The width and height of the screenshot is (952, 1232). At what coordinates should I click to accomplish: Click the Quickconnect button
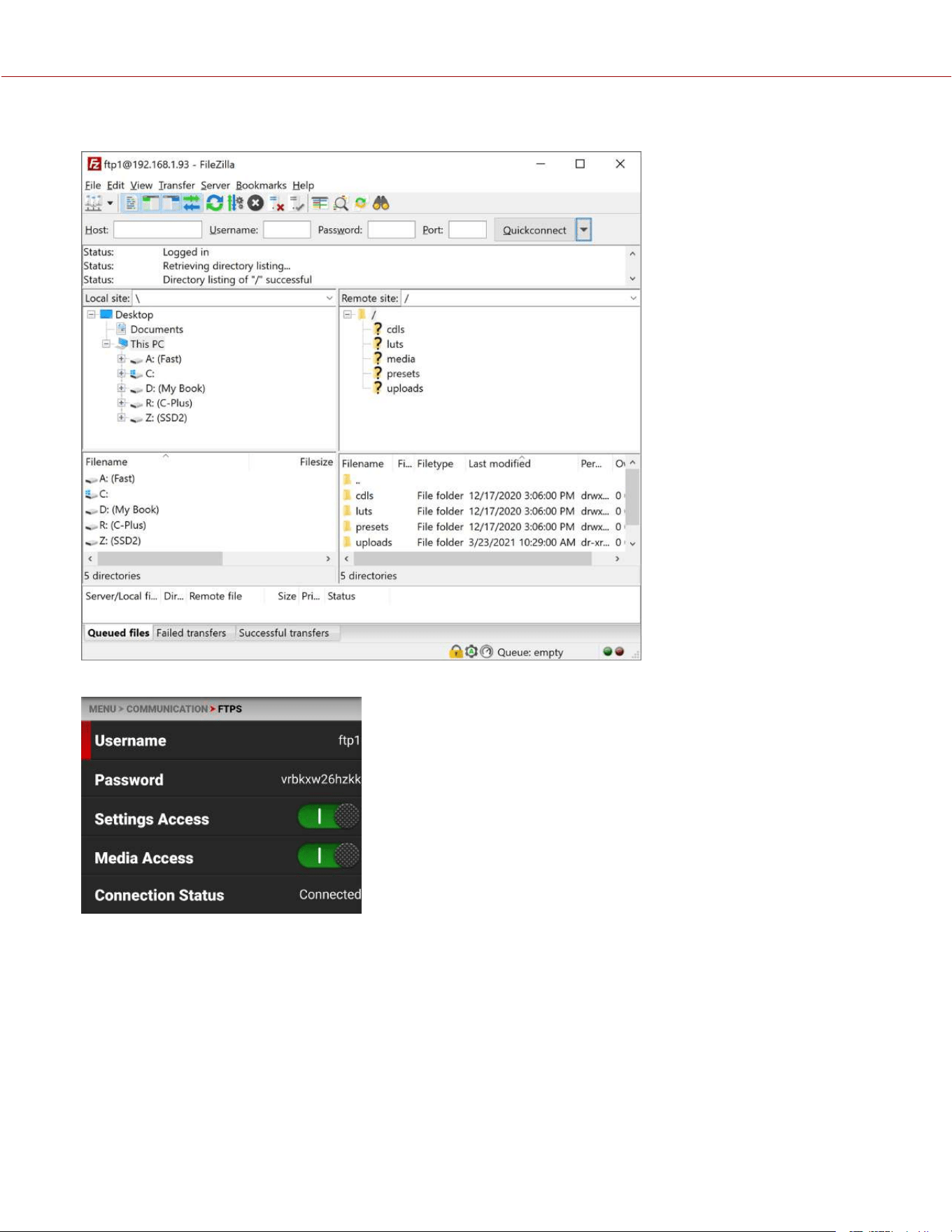tap(534, 229)
